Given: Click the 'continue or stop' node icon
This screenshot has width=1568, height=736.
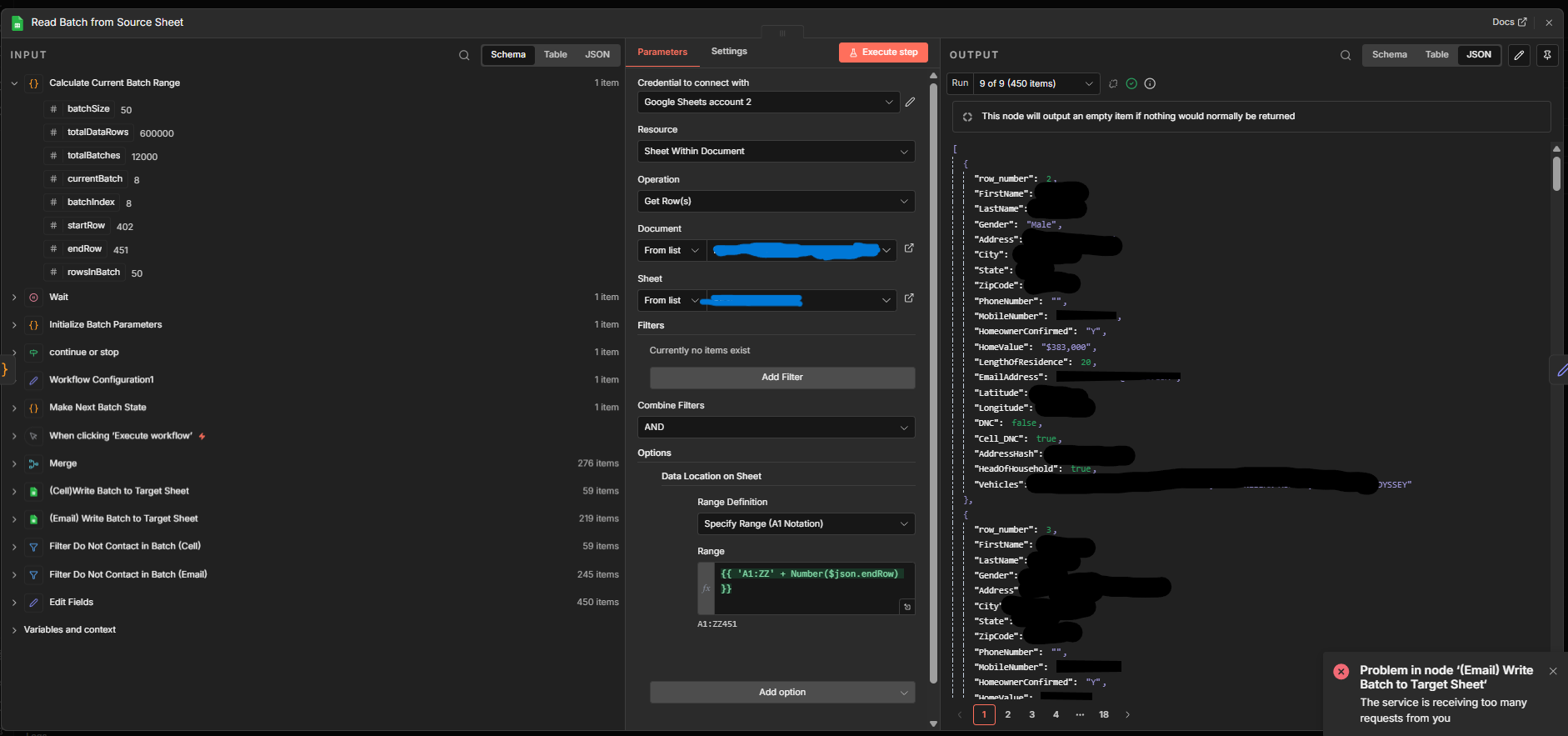Looking at the screenshot, I should pos(33,353).
